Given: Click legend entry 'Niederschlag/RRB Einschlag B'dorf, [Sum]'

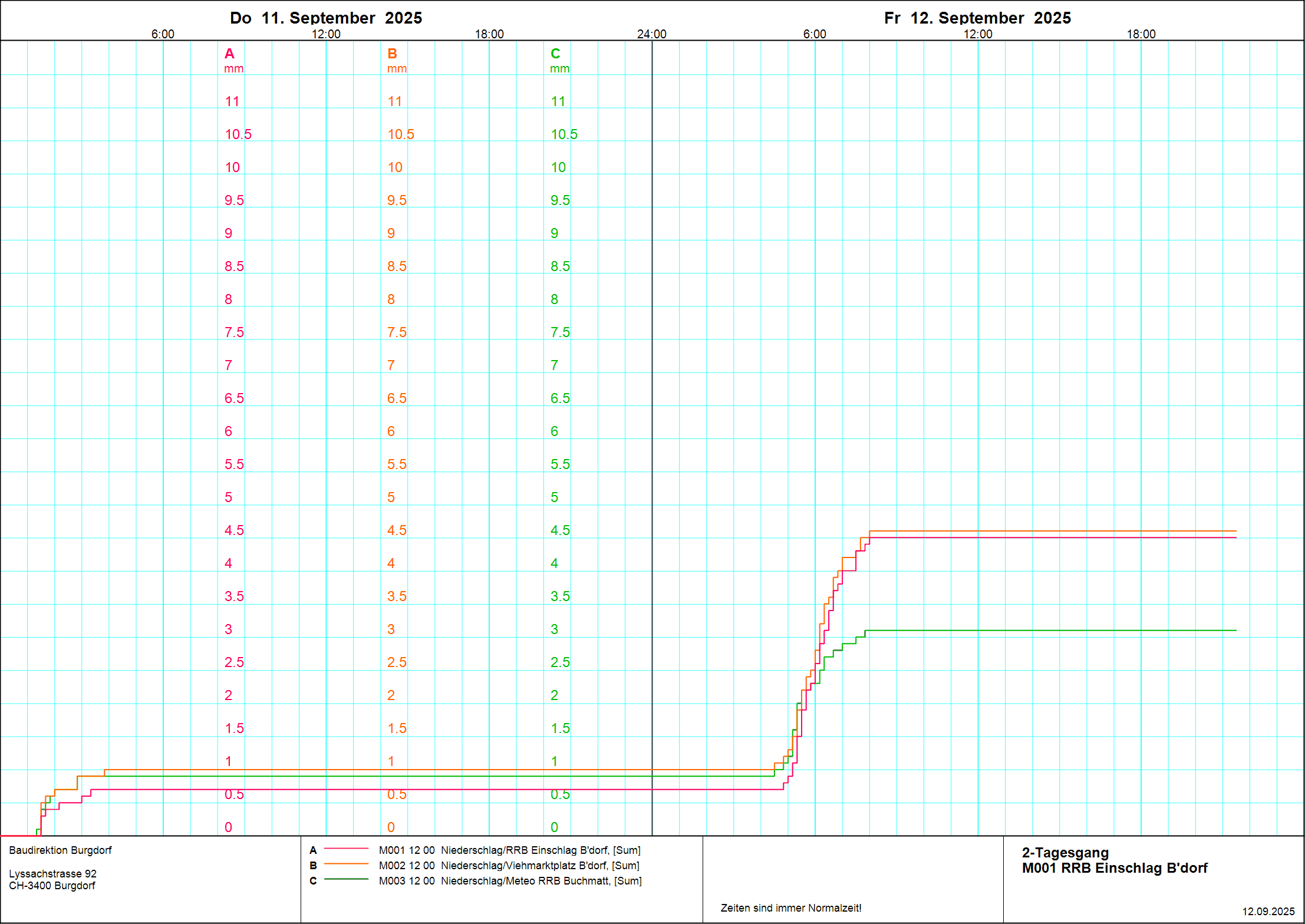Looking at the screenshot, I should point(541,850).
